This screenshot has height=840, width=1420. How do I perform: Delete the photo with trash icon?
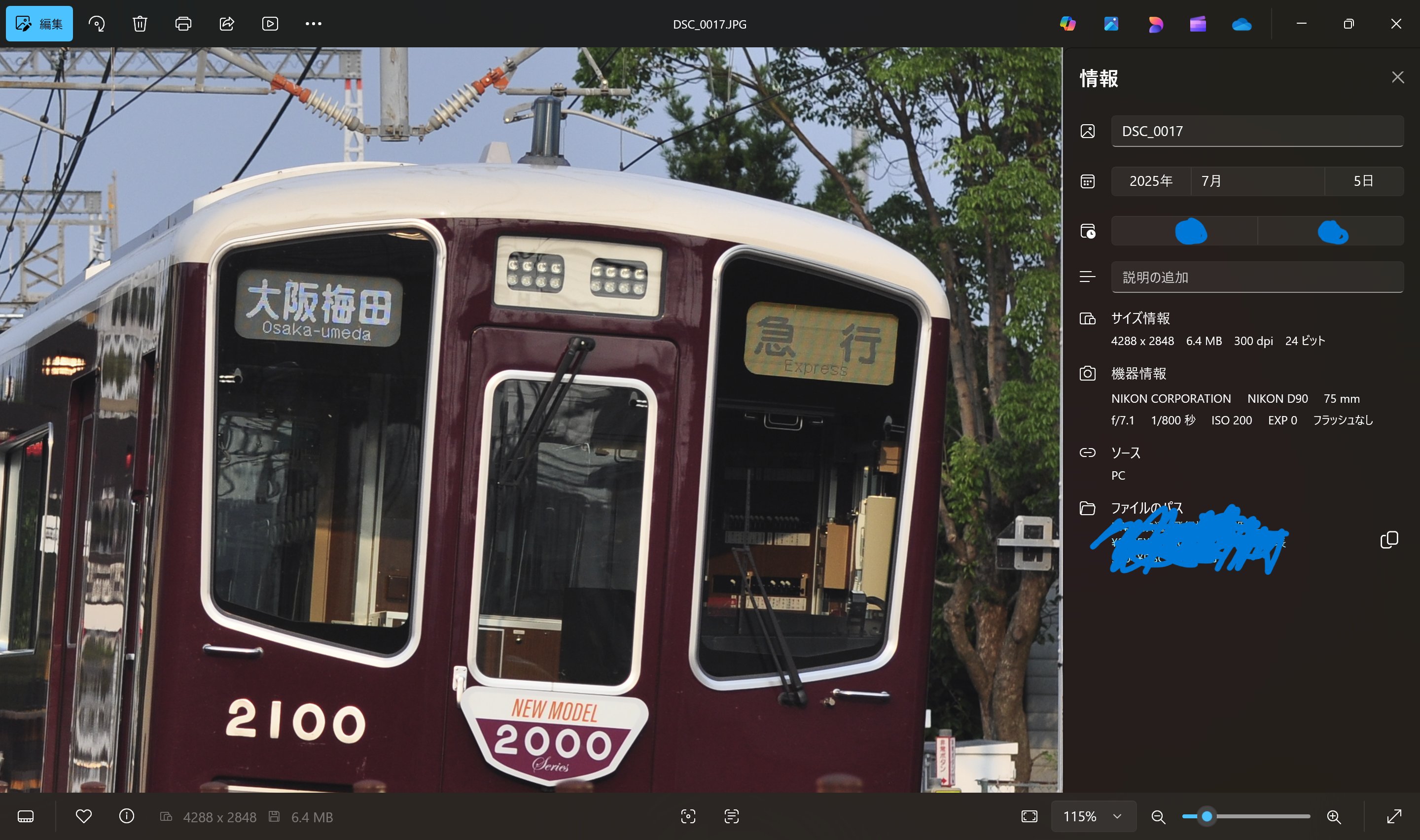coord(140,24)
